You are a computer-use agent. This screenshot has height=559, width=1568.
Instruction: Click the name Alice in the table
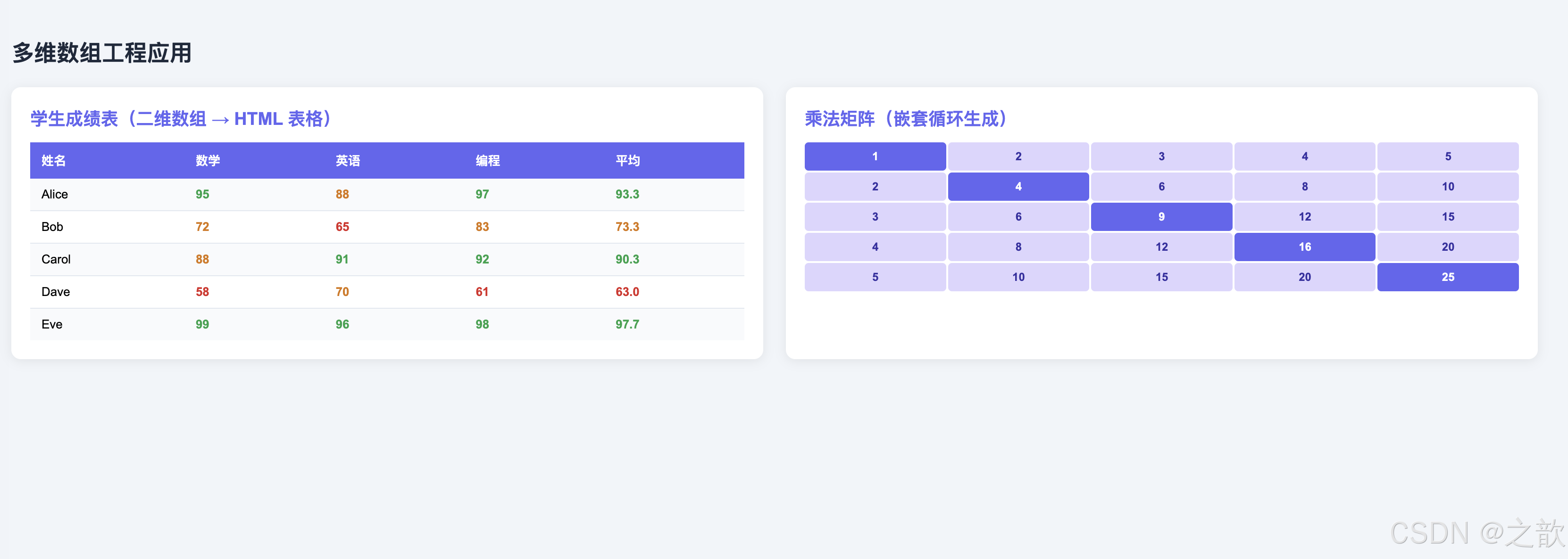pos(55,194)
